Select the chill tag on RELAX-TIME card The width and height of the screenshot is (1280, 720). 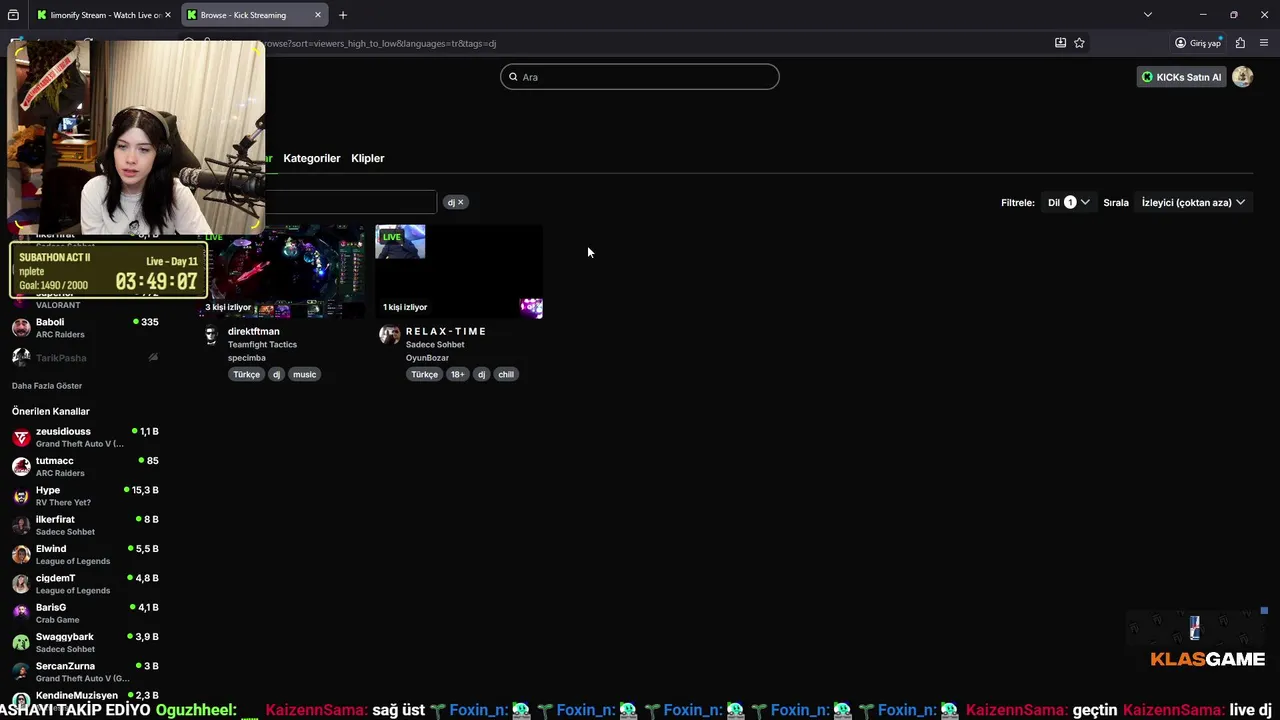click(x=506, y=374)
